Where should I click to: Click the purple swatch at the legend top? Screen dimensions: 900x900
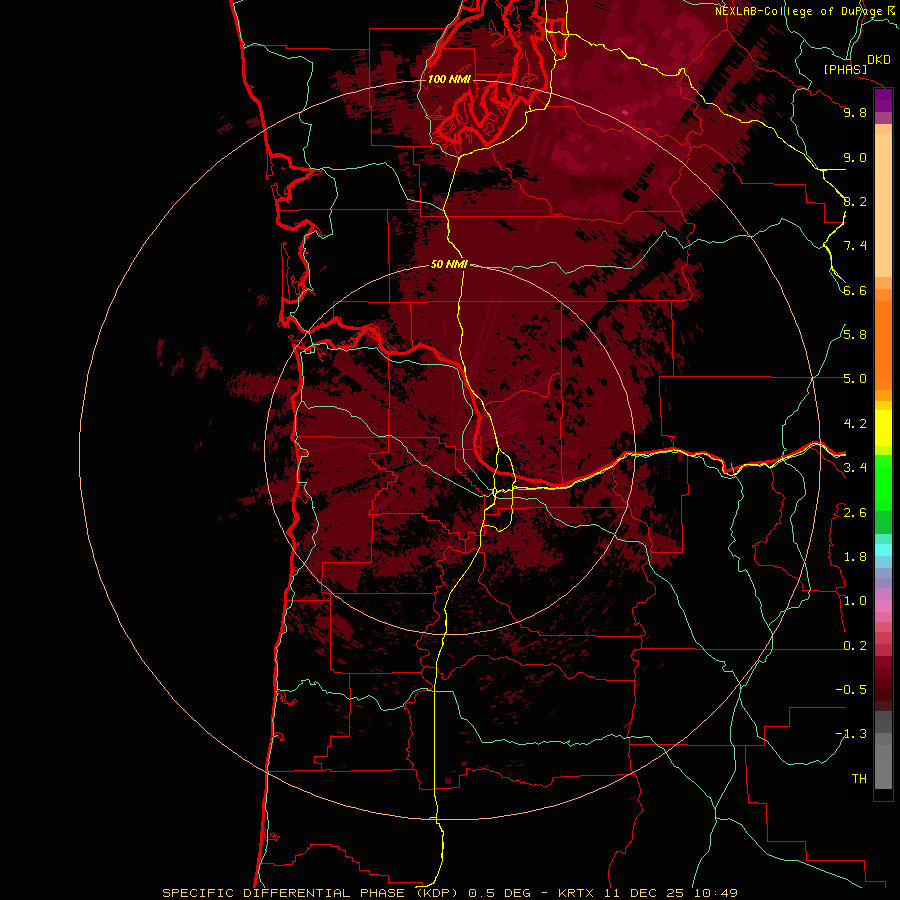[883, 101]
